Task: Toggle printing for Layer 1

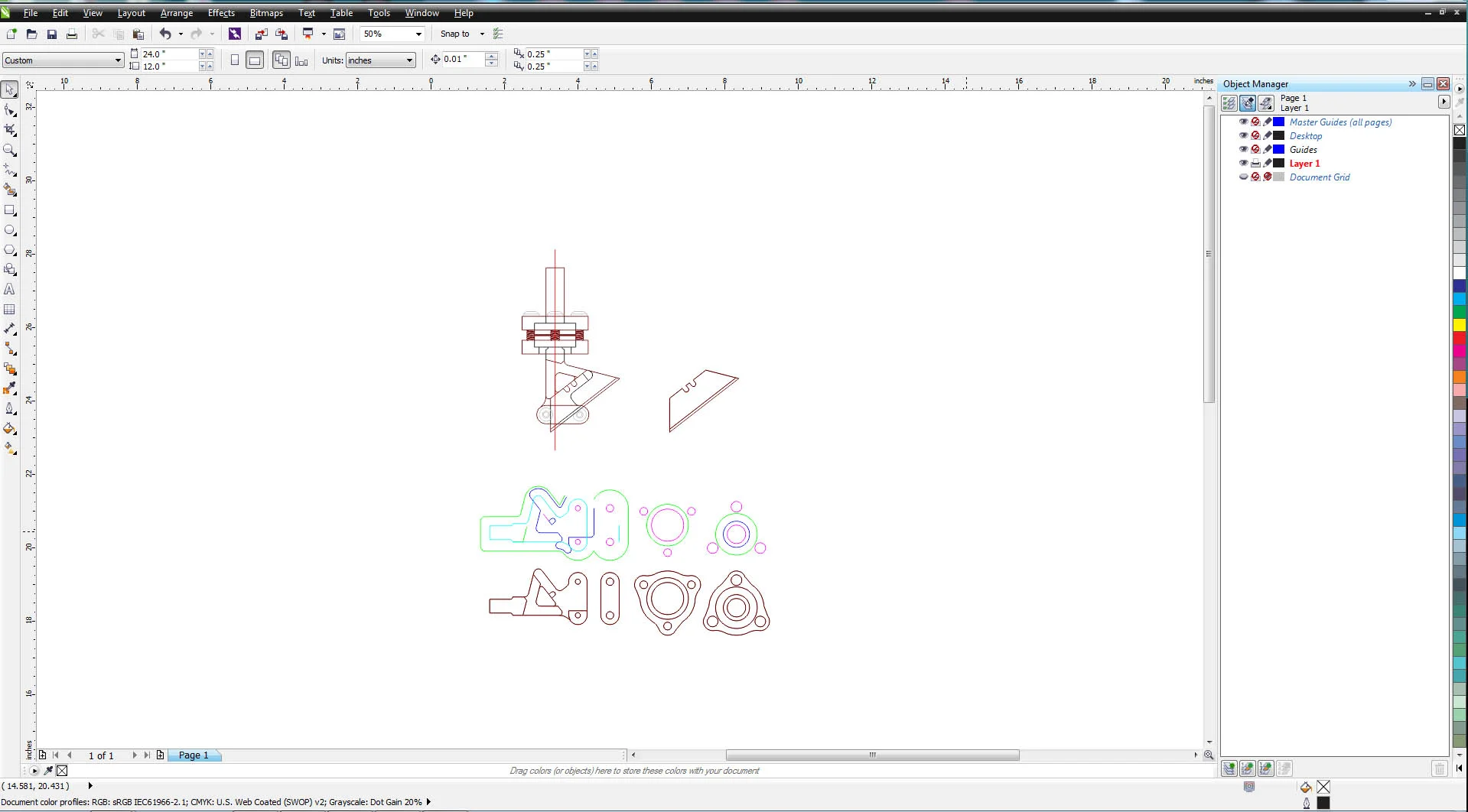Action: tap(1255, 163)
